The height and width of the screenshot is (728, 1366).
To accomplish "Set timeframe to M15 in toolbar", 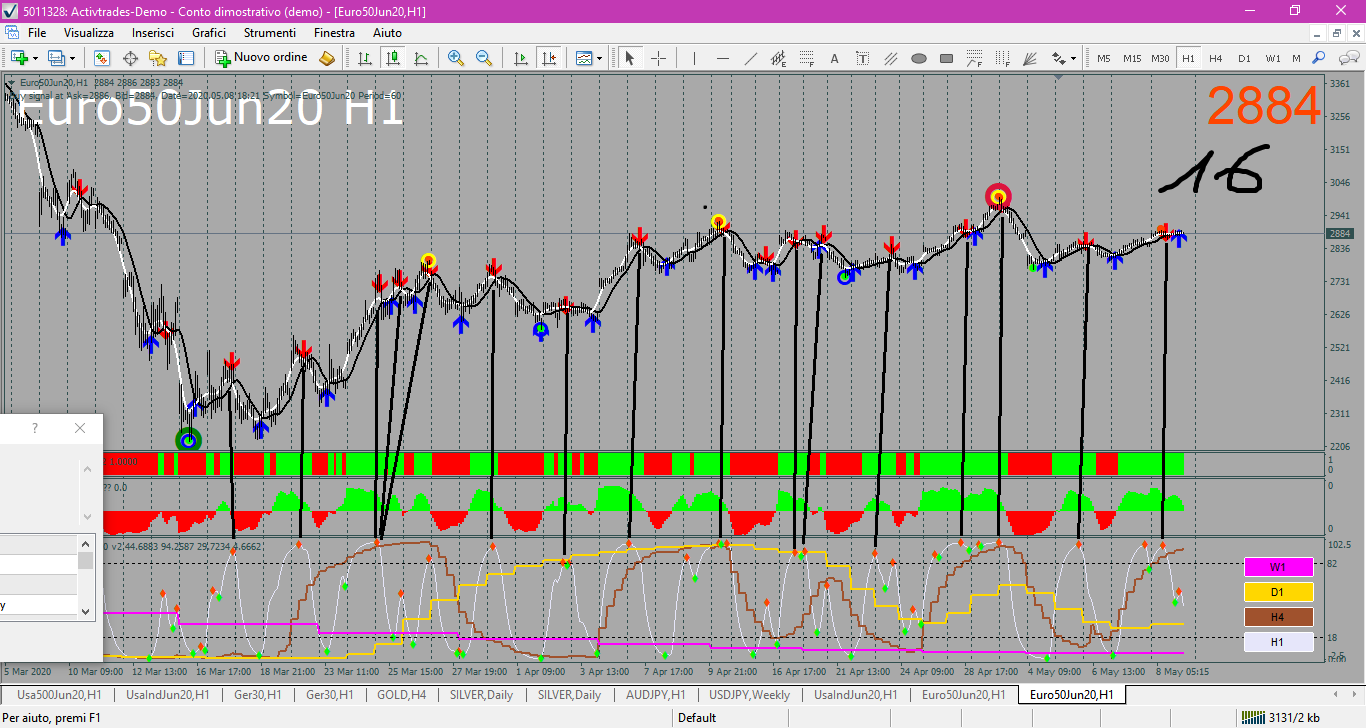I will click(x=1131, y=58).
